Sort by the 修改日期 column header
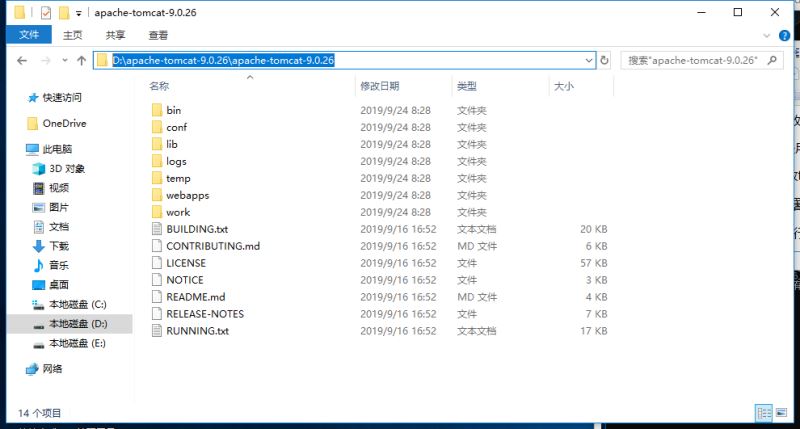This screenshot has height=429, width=800. point(380,87)
